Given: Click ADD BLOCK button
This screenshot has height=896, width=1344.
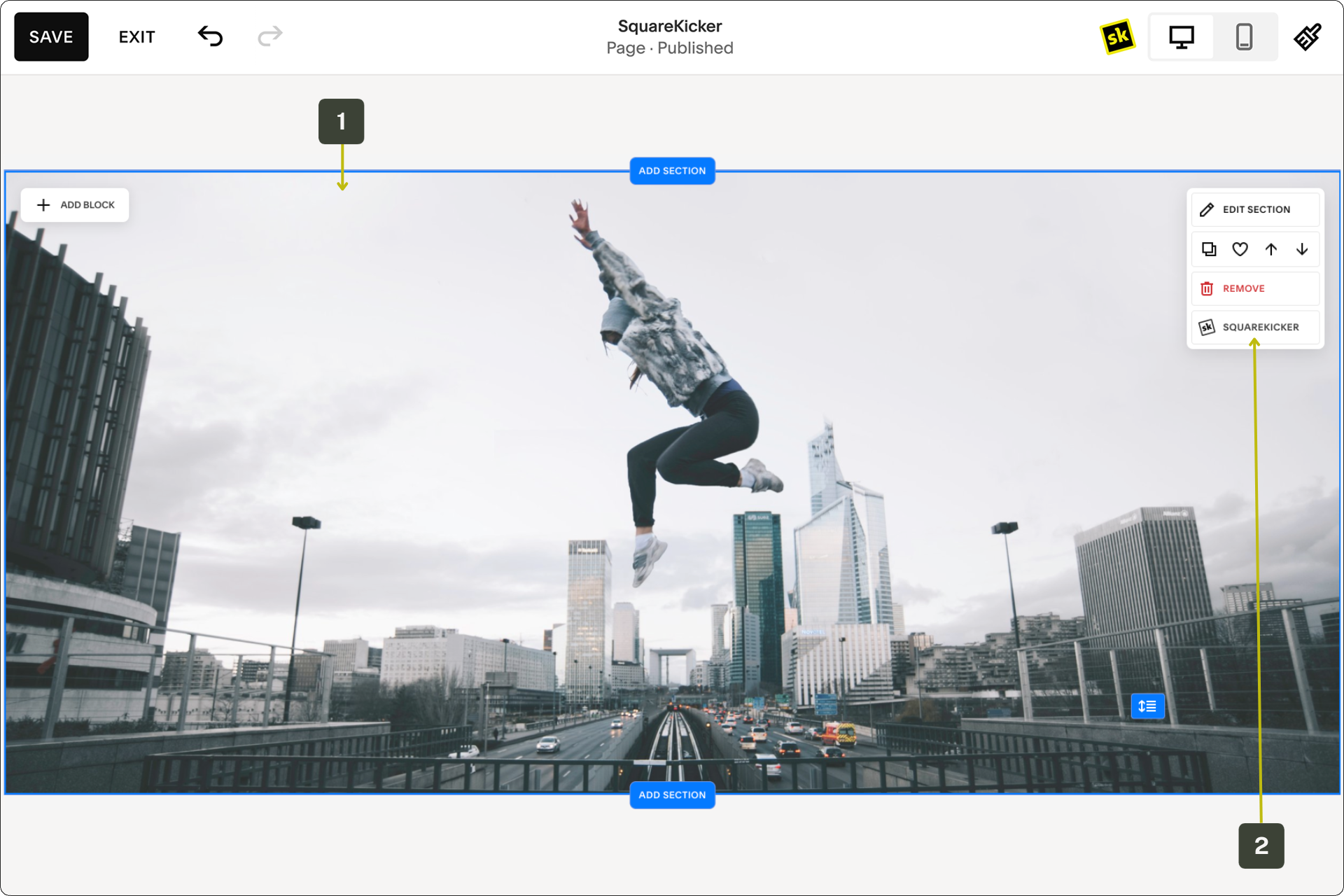Looking at the screenshot, I should tap(75, 205).
